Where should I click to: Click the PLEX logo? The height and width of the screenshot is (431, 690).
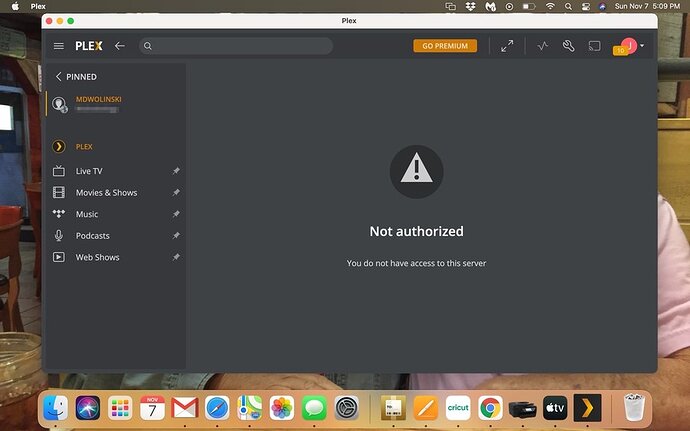[89, 46]
